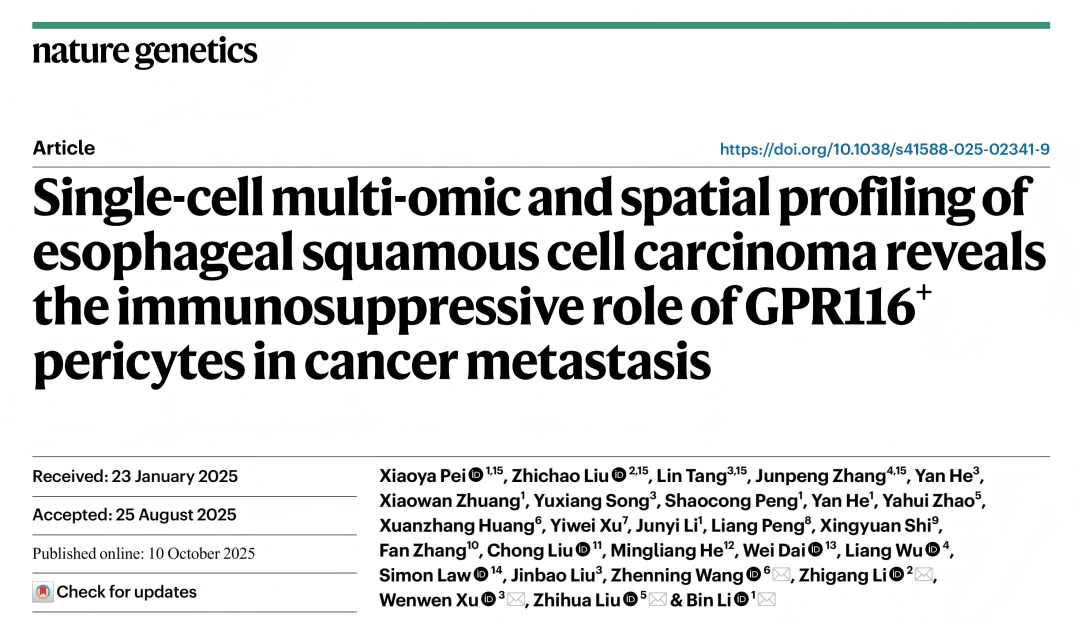This screenshot has width=1080, height=625.
Task: Open Simon Law's ORCID icon
Action: 481,575
